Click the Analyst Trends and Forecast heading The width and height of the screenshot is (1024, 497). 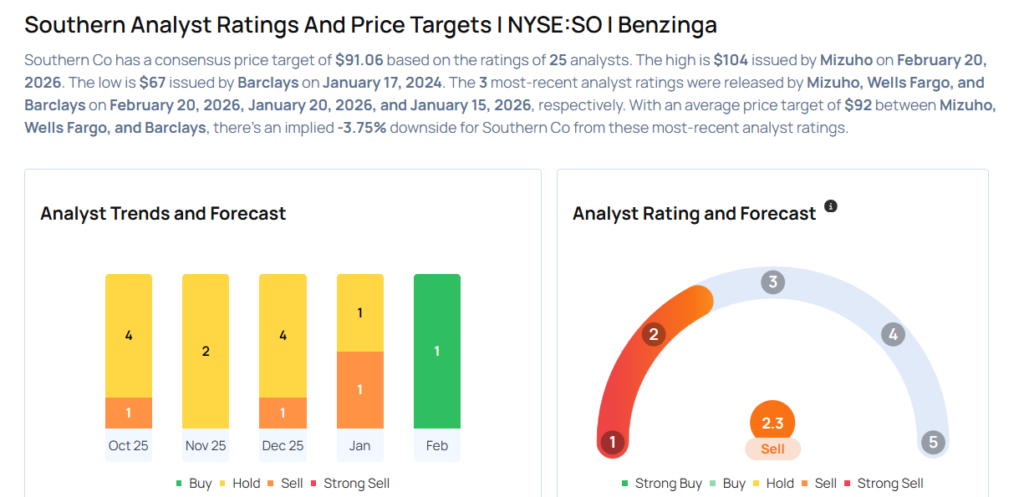click(163, 213)
